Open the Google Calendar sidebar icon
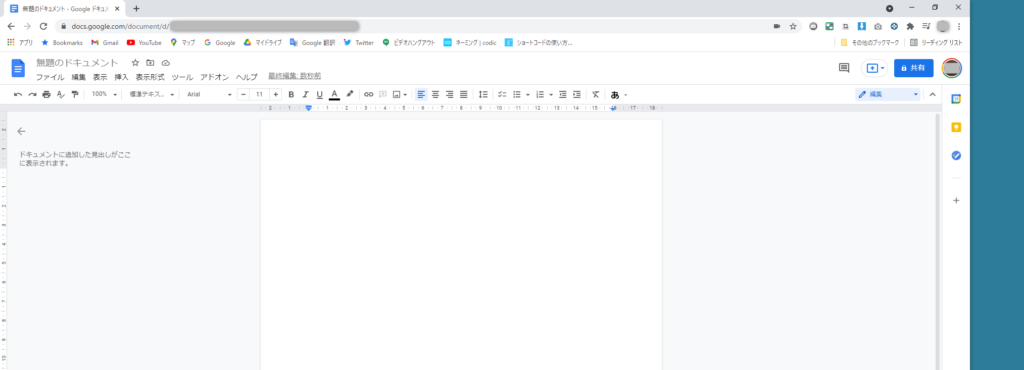The width and height of the screenshot is (1024, 370). click(x=956, y=99)
